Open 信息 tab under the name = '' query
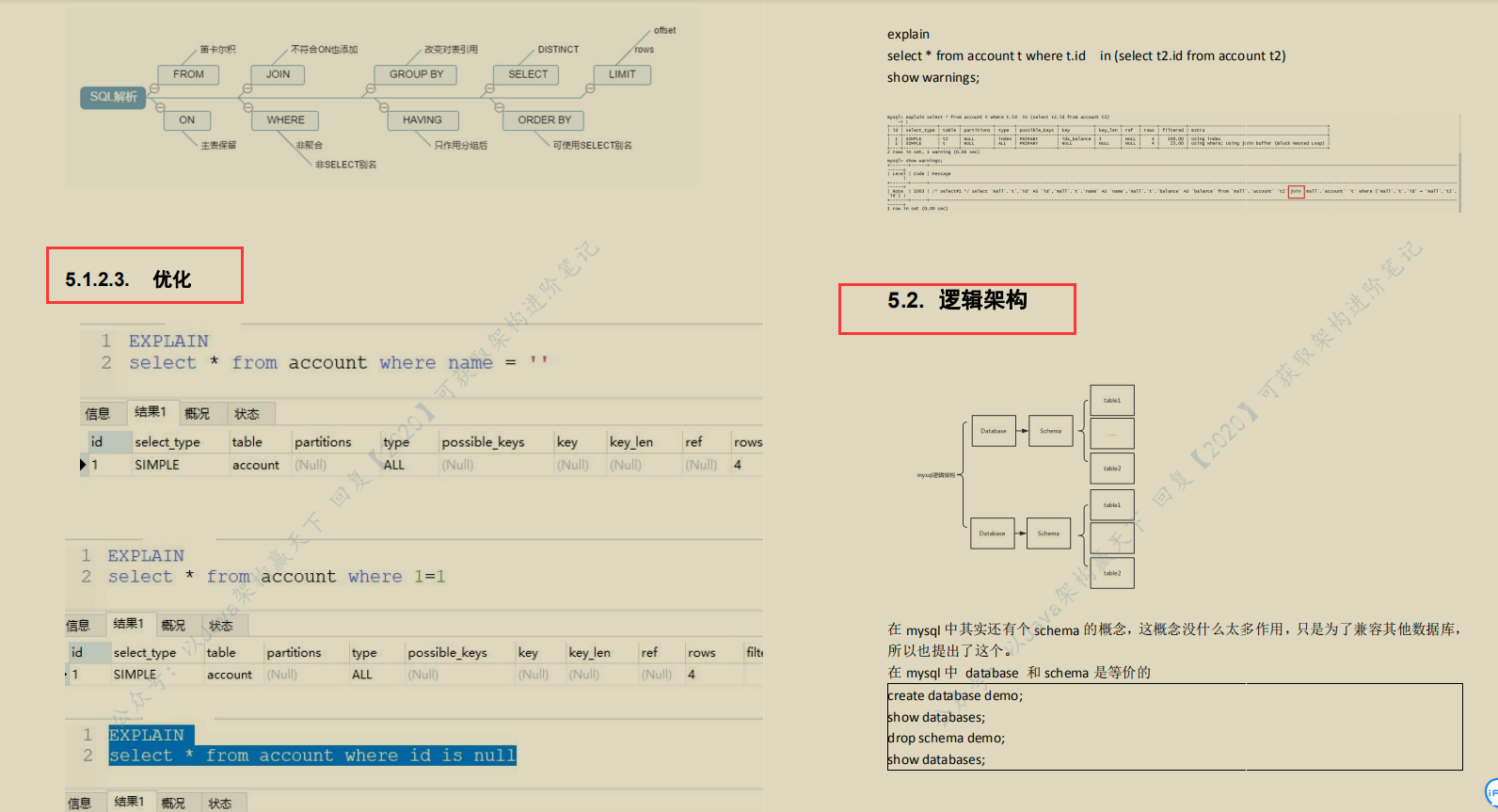The width and height of the screenshot is (1498, 812). click(98, 414)
